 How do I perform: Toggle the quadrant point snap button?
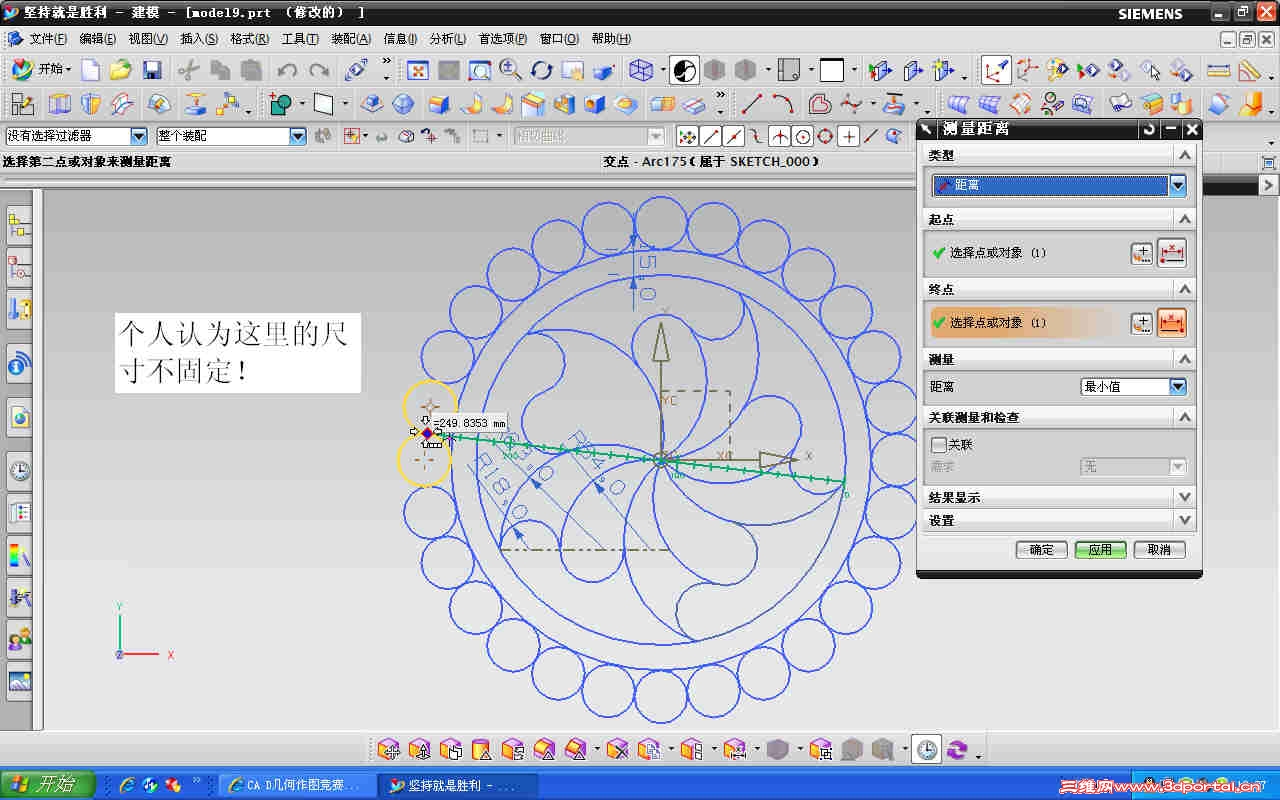click(x=825, y=136)
